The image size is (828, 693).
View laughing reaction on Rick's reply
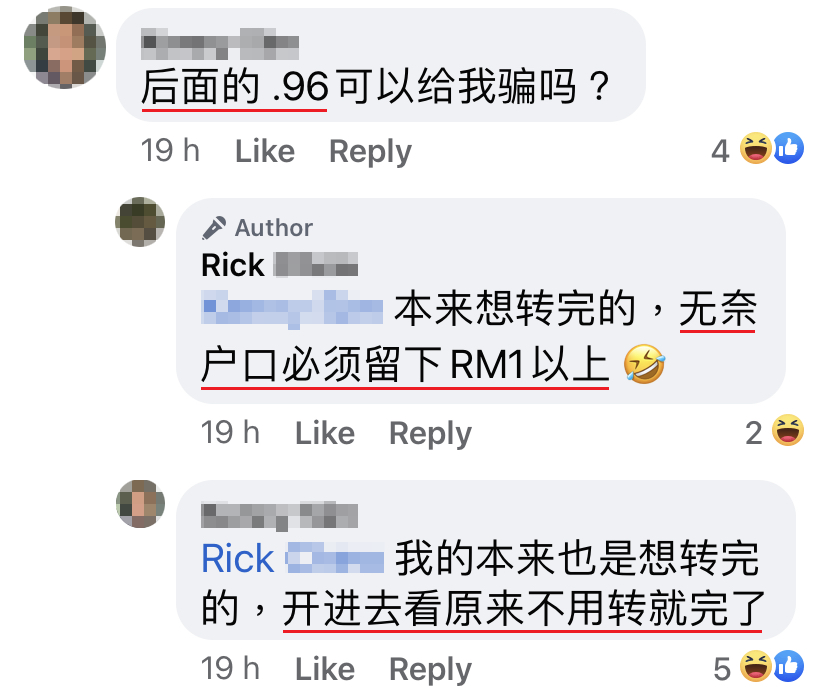click(x=787, y=430)
